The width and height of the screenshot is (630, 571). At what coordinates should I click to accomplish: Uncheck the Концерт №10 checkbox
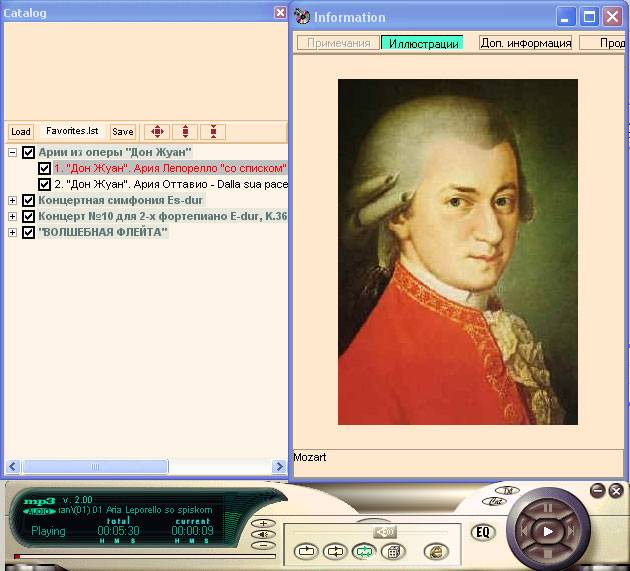(x=28, y=216)
